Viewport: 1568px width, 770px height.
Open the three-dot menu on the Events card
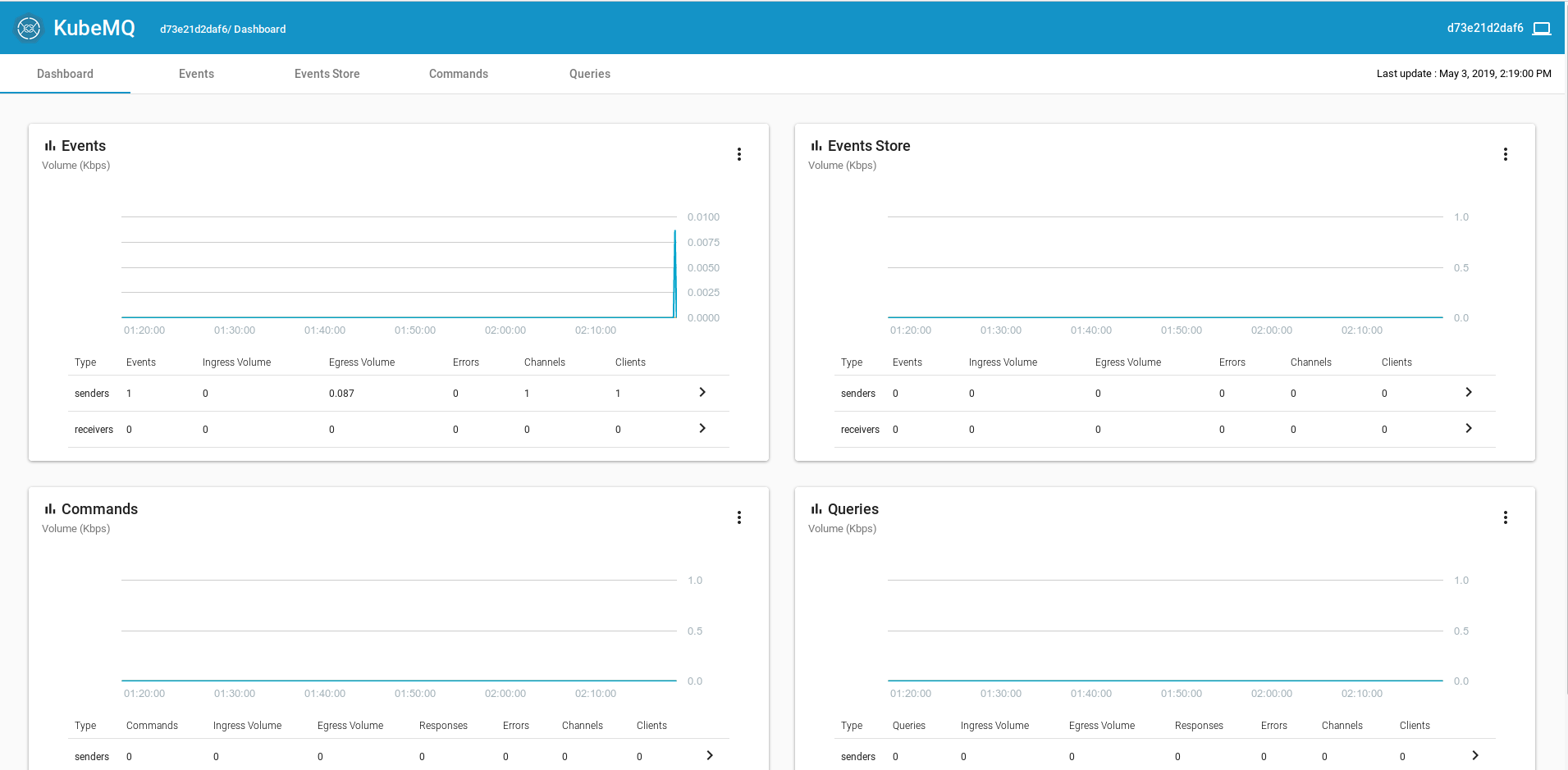[x=739, y=153]
